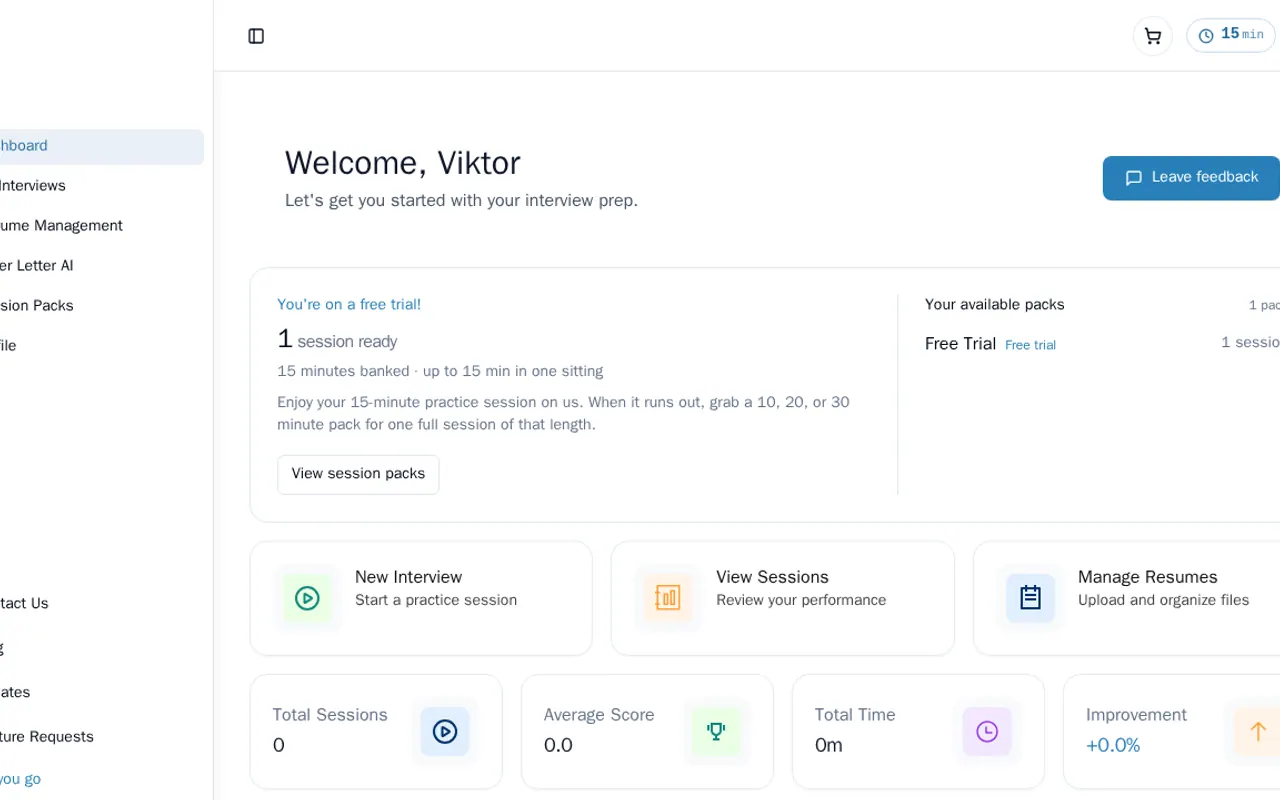Open View session packs
Viewport: 1280px width, 800px height.
(358, 474)
